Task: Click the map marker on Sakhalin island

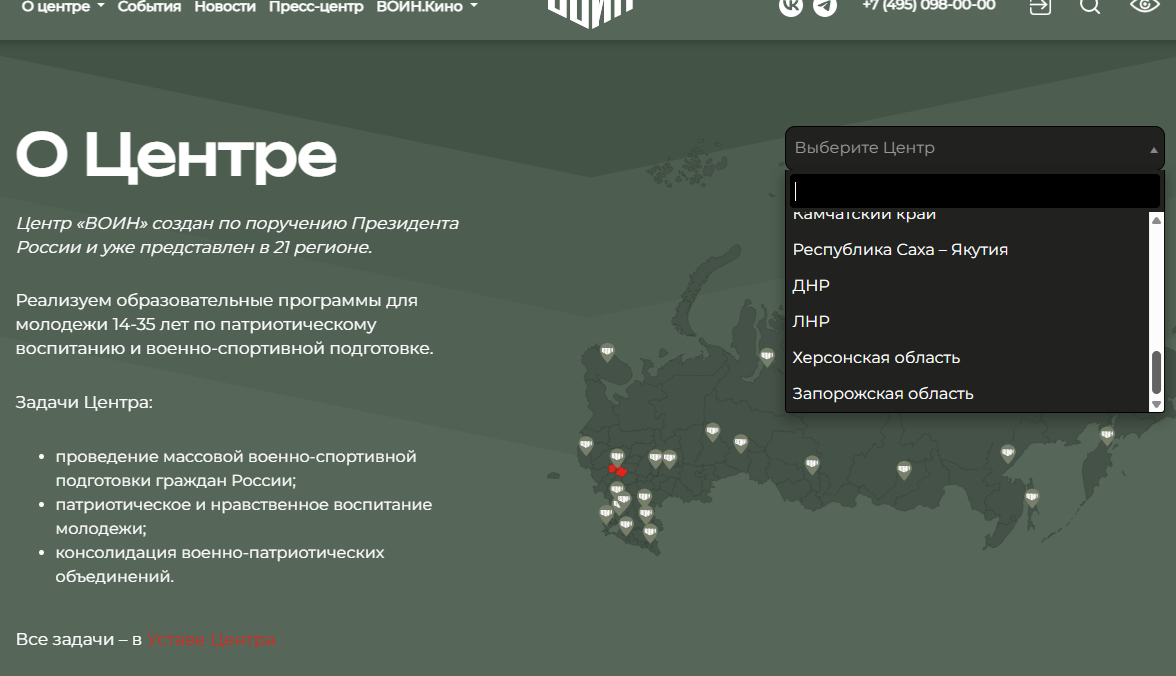Action: pyautogui.click(x=1032, y=497)
